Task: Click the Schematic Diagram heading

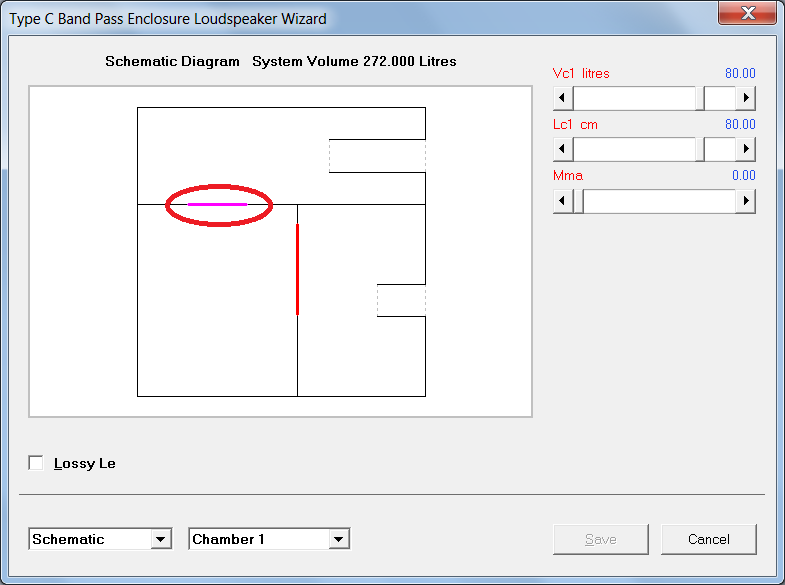Action: point(172,62)
